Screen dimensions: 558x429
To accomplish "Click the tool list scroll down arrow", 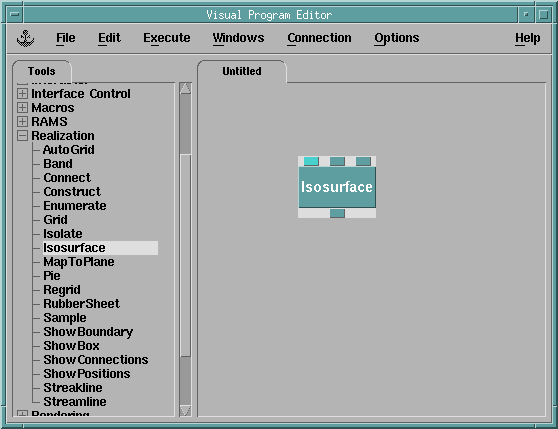I will pyautogui.click(x=185, y=410).
